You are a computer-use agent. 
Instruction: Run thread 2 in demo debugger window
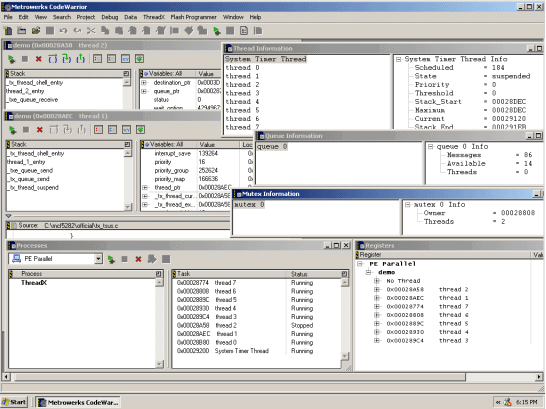coord(11,59)
